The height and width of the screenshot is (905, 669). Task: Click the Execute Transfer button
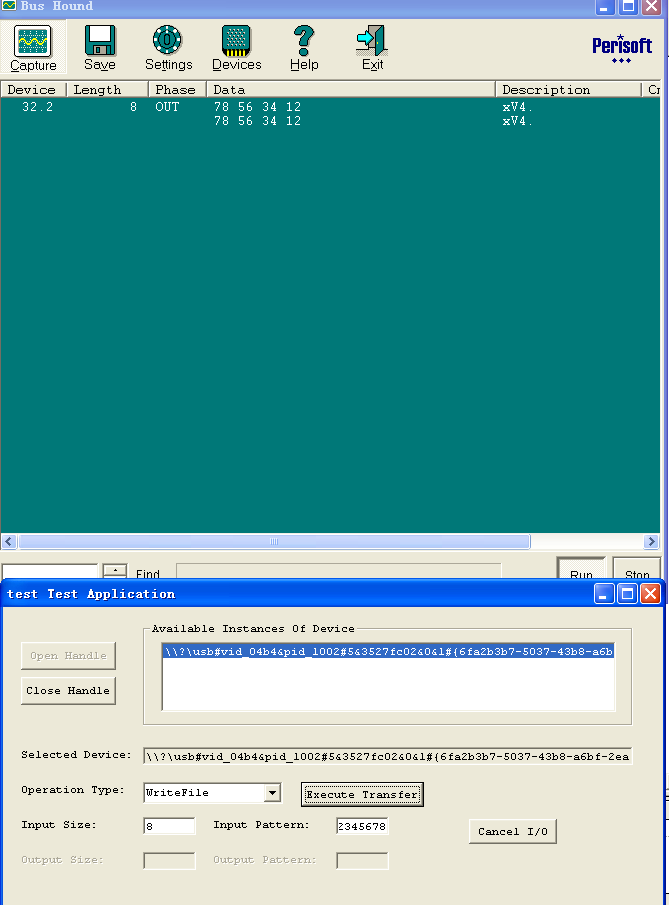362,794
